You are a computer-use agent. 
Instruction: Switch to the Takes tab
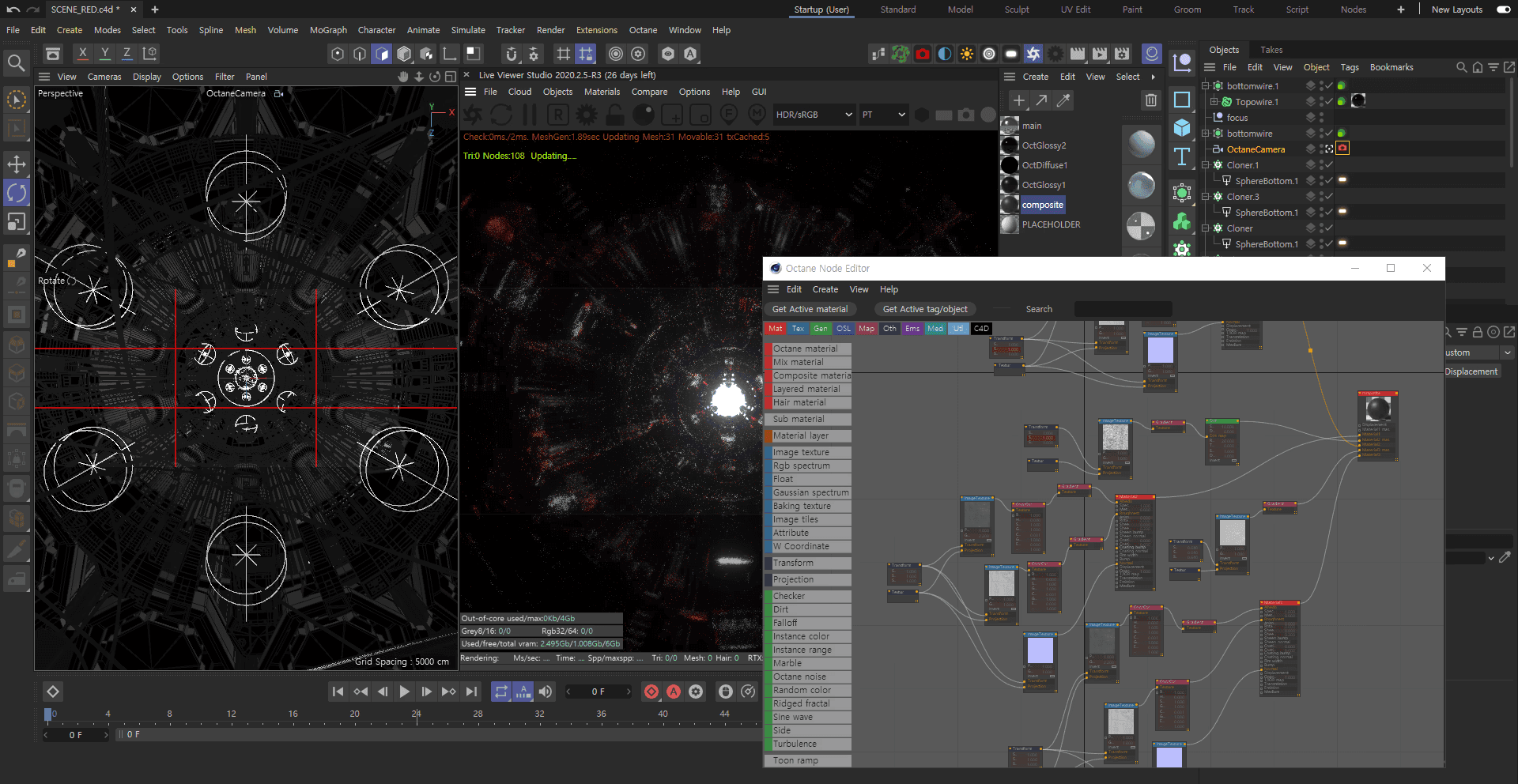pos(1271,50)
